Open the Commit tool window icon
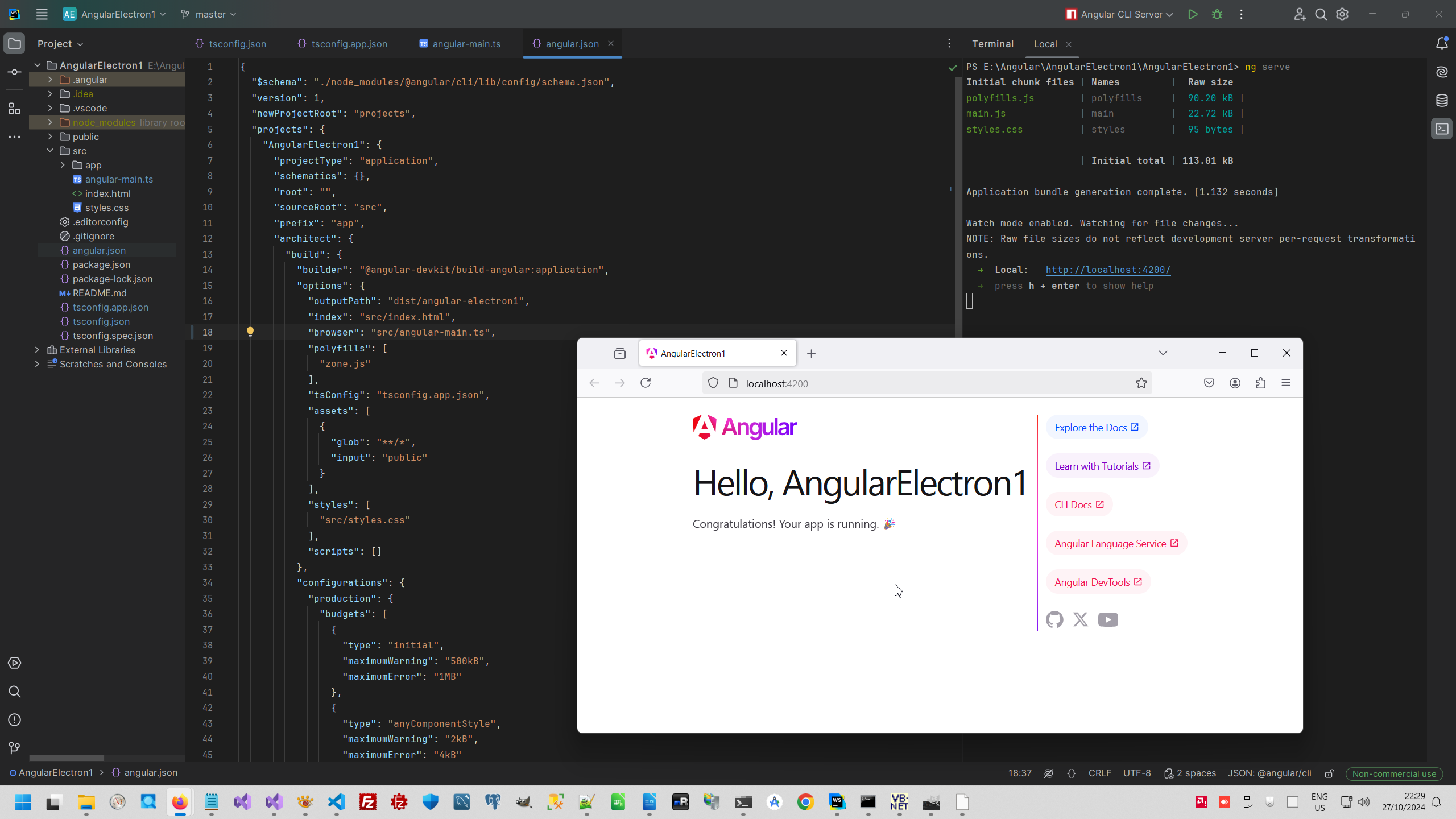 point(15,72)
